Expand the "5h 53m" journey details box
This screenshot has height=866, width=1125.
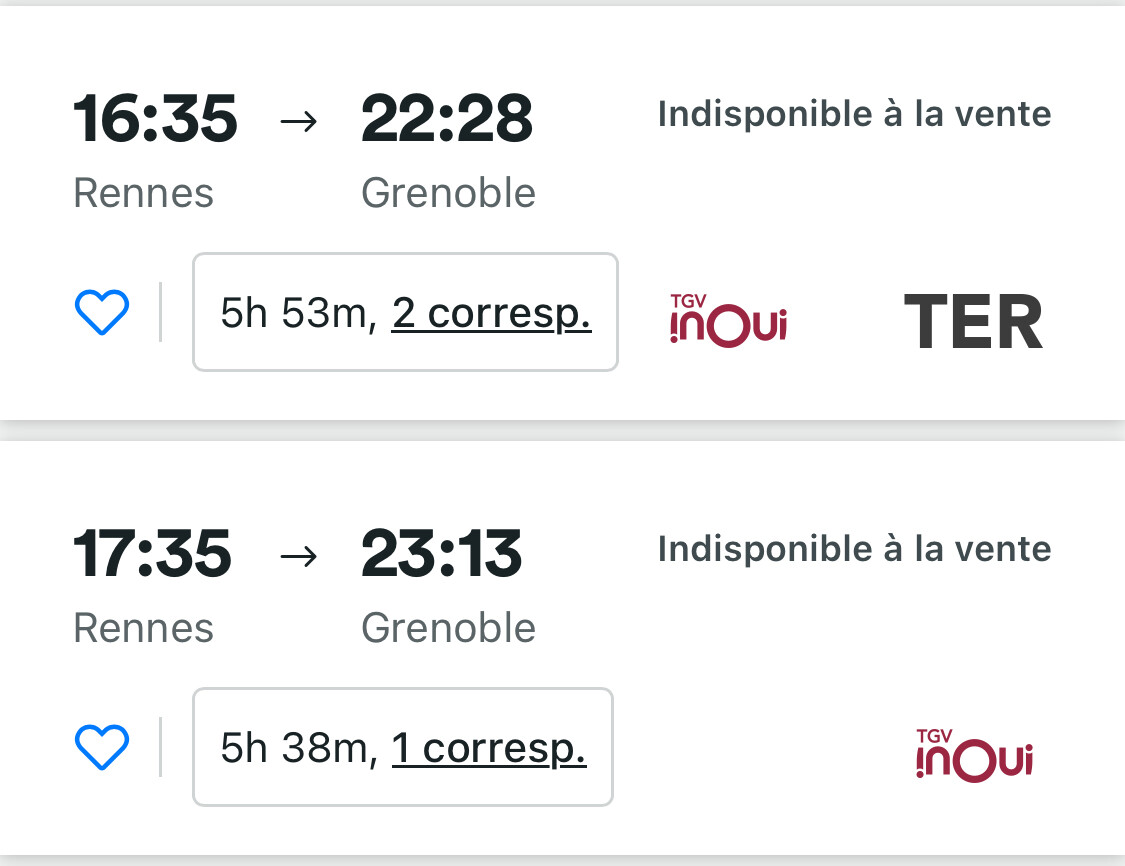click(298, 313)
